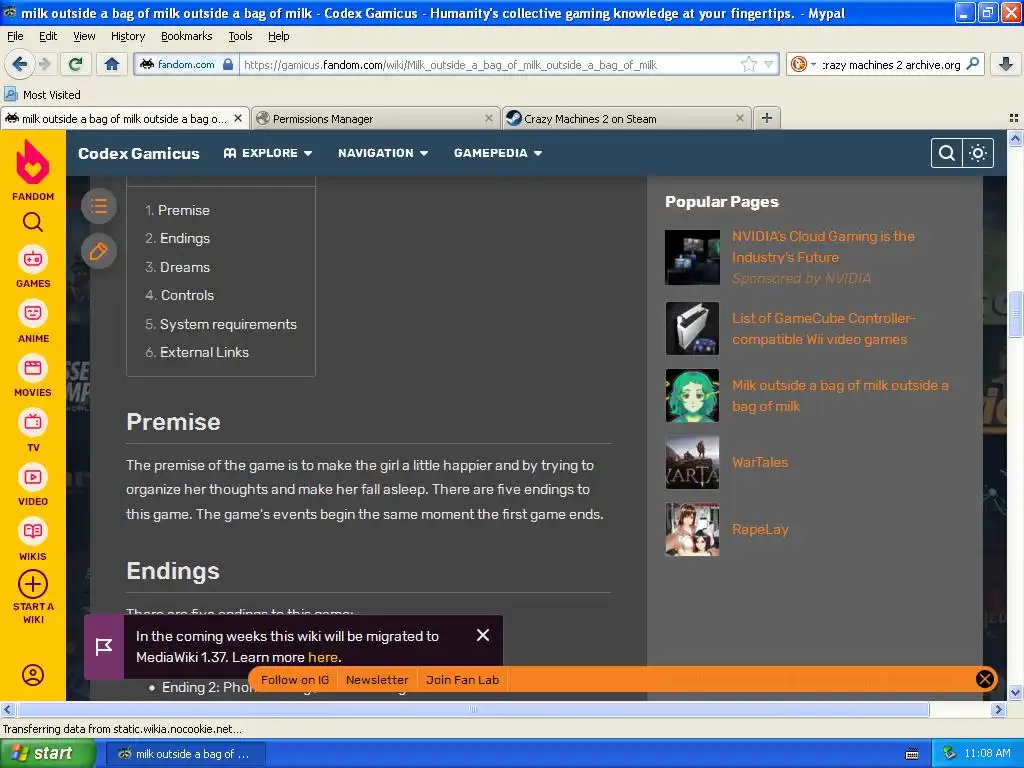The width and height of the screenshot is (1024, 768).
Task: Switch to the Permissions Manager tab
Action: [376, 118]
